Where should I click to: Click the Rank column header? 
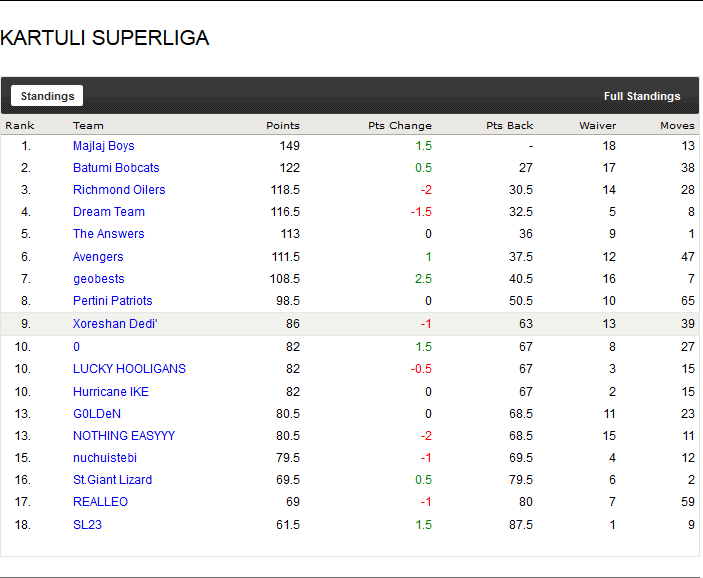tap(20, 126)
